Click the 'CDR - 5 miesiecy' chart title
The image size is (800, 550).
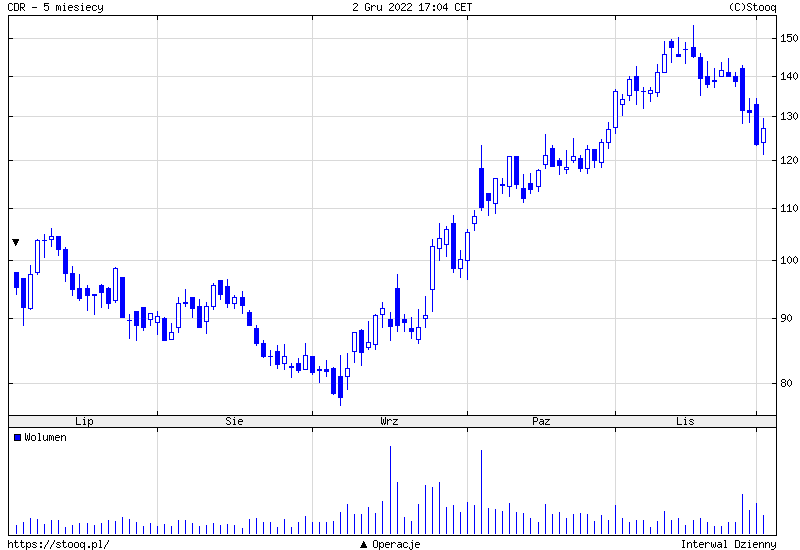[55, 7]
